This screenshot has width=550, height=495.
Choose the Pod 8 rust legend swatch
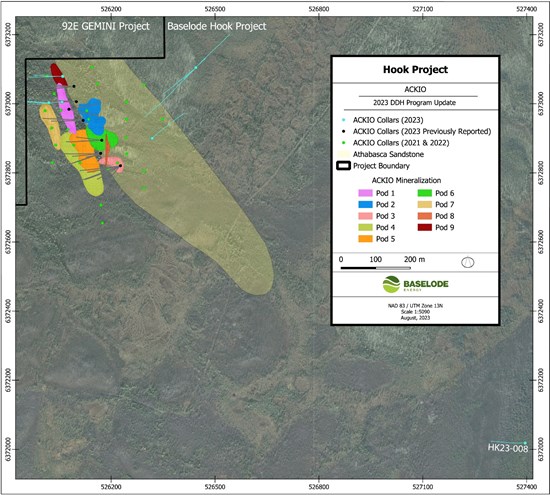(424, 216)
